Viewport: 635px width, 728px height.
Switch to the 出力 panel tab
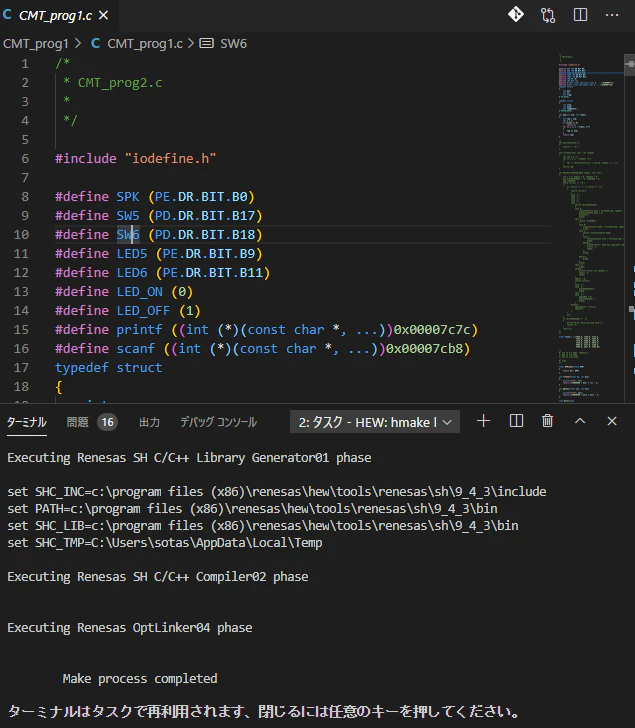(149, 422)
